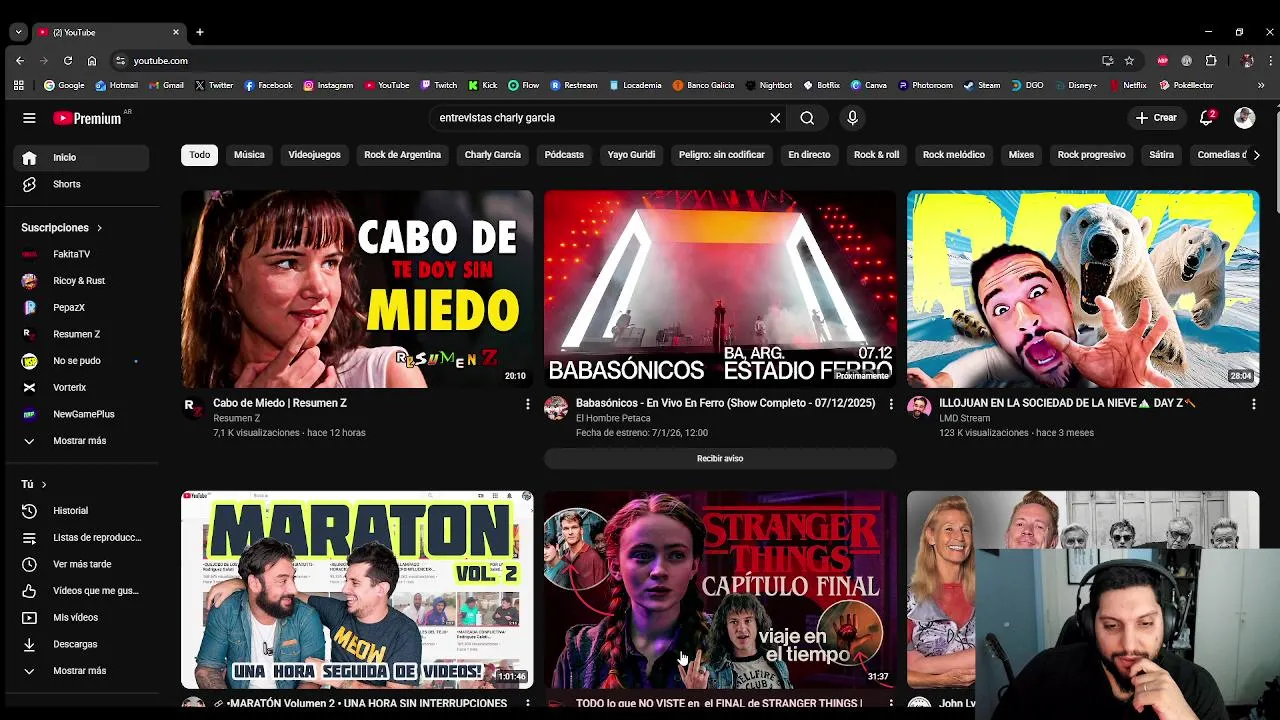Image resolution: width=1280 pixels, height=720 pixels.
Task: Open the ILLOJUAN EN LA SOCIEDAD DE LA NIEVE title
Action: (1067, 403)
